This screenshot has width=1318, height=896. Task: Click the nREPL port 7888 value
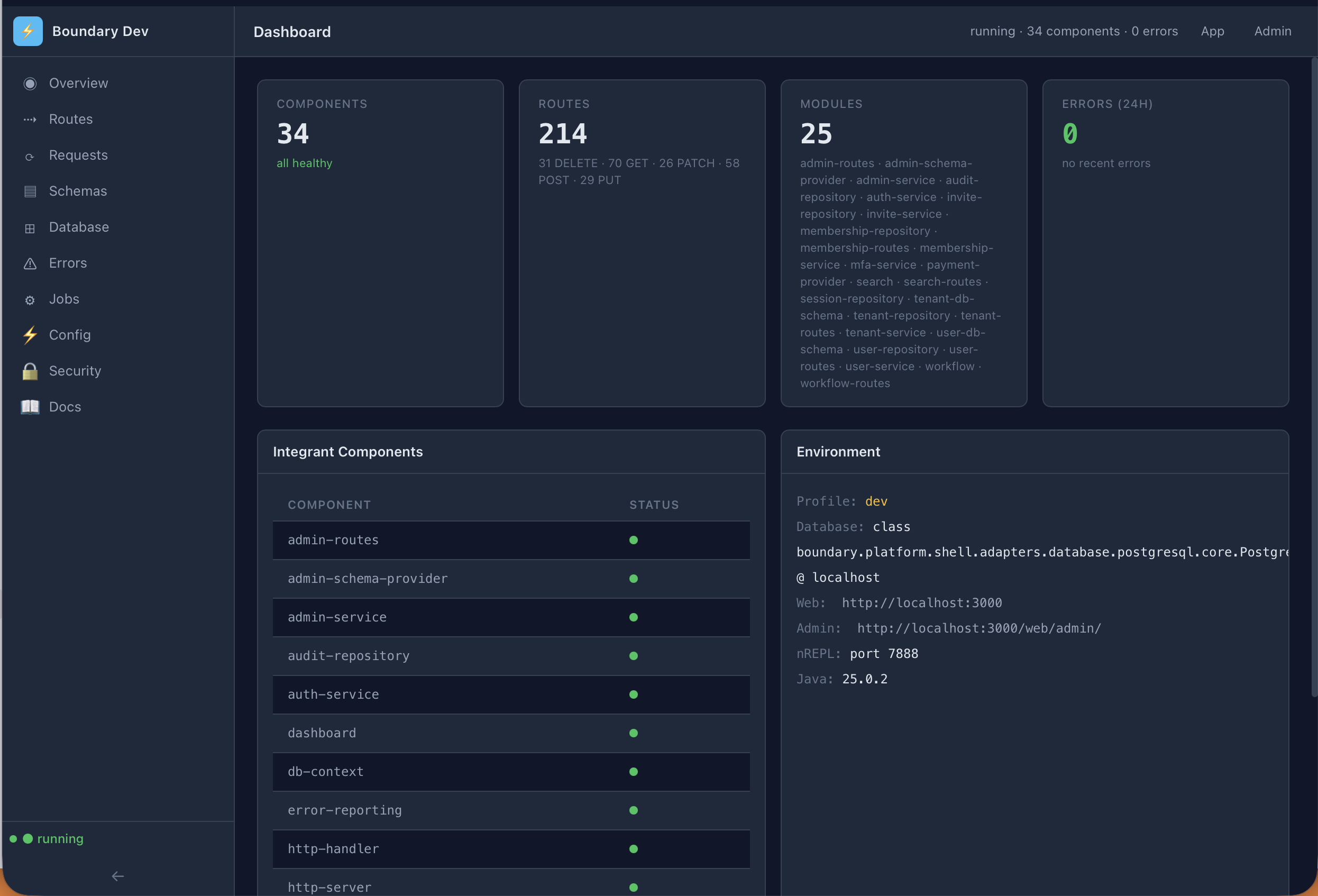[x=884, y=654]
